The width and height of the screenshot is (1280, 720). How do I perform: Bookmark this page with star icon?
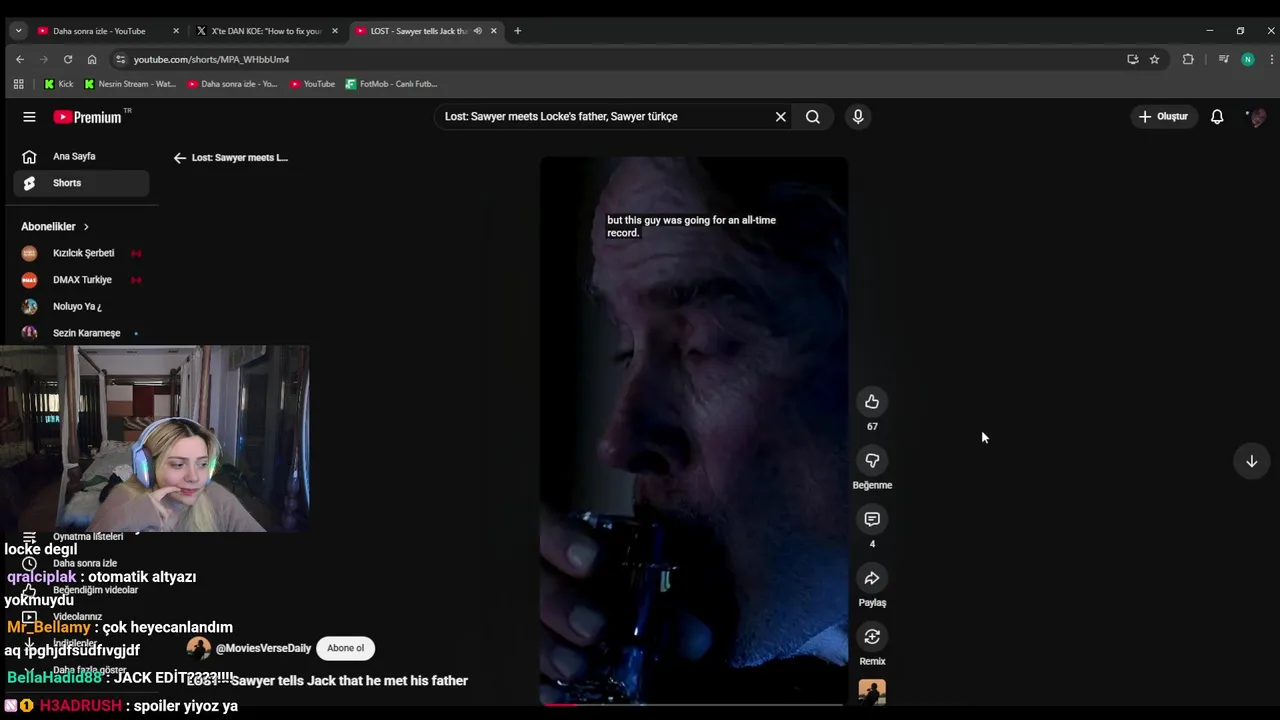click(x=1154, y=59)
